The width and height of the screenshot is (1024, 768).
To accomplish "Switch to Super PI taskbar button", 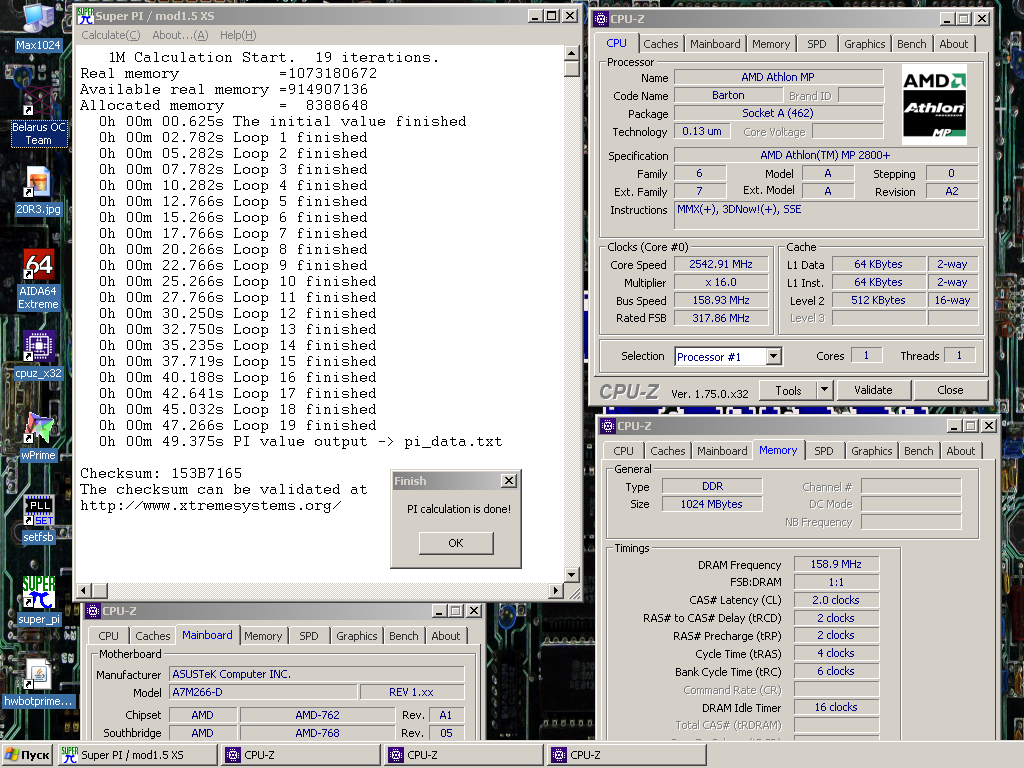I will click(x=137, y=755).
